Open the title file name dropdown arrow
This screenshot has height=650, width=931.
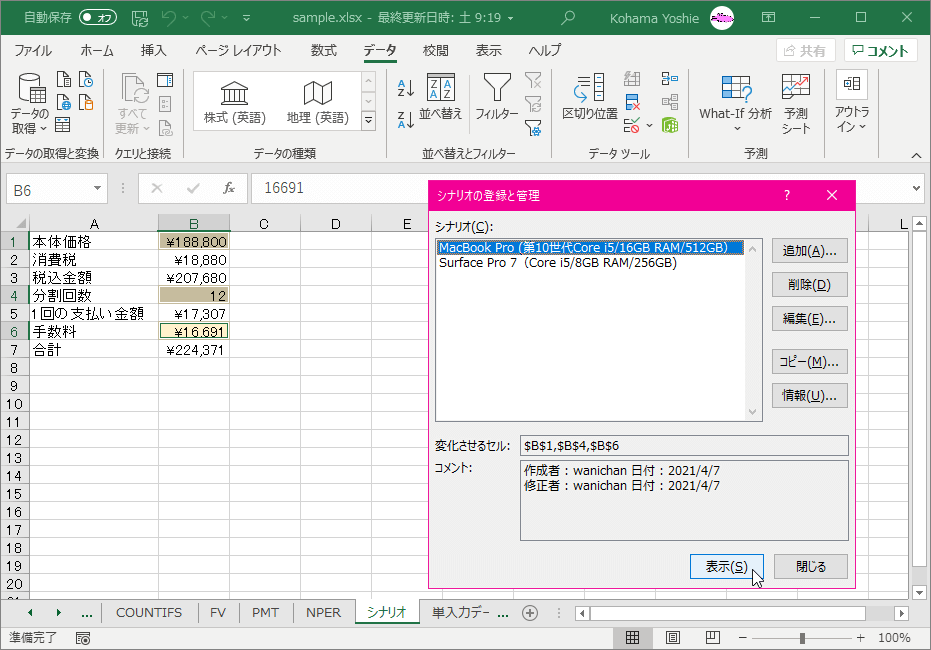pos(510,18)
